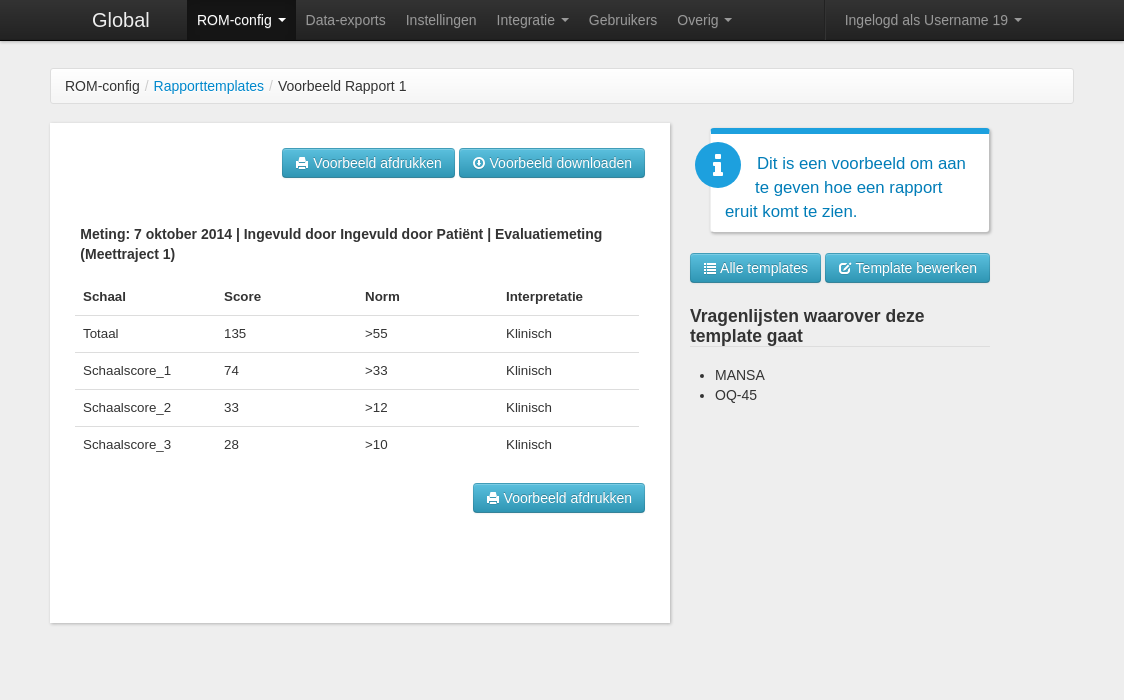Image resolution: width=1124 pixels, height=700 pixels.
Task: Open Instellingen from the navigation bar
Action: click(441, 20)
